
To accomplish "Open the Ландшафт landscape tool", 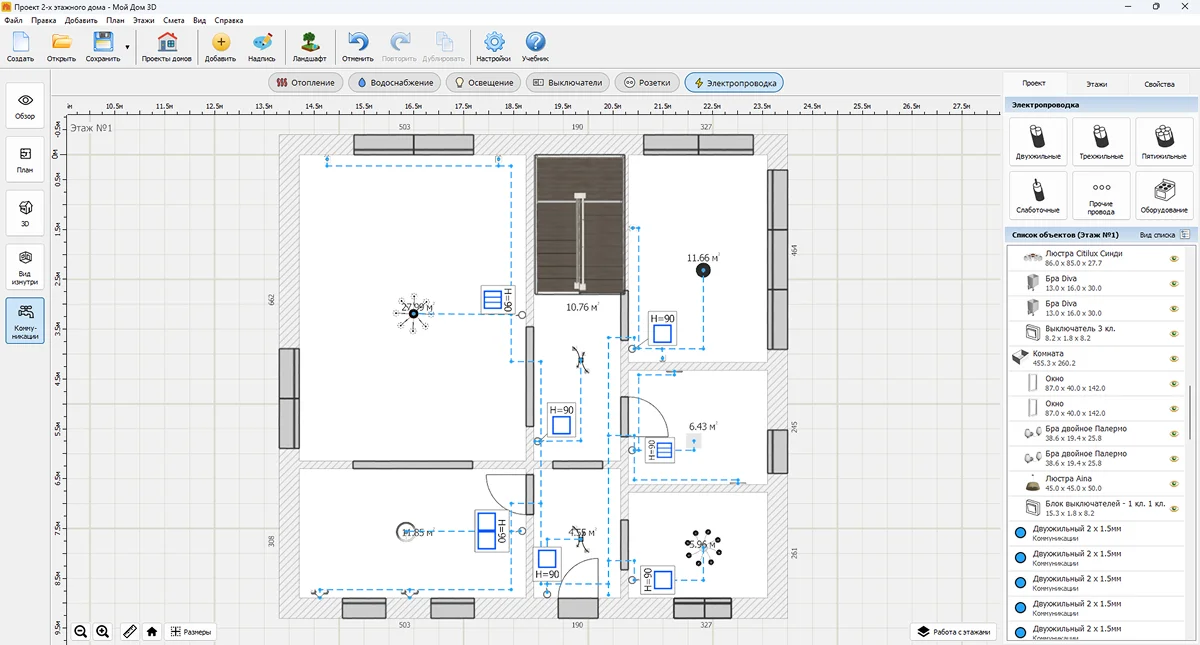I will click(309, 46).
